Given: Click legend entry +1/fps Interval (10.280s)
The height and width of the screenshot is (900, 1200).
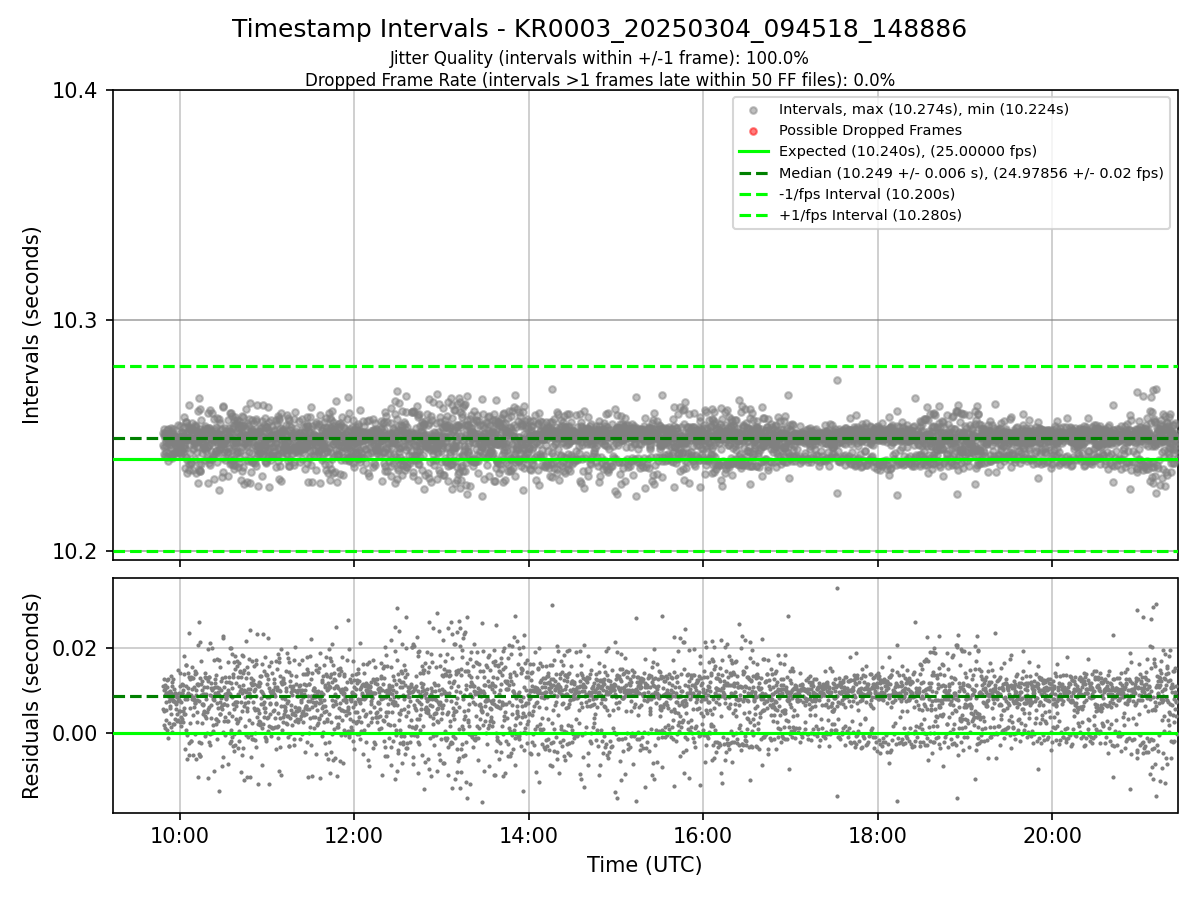Looking at the screenshot, I should [x=870, y=215].
